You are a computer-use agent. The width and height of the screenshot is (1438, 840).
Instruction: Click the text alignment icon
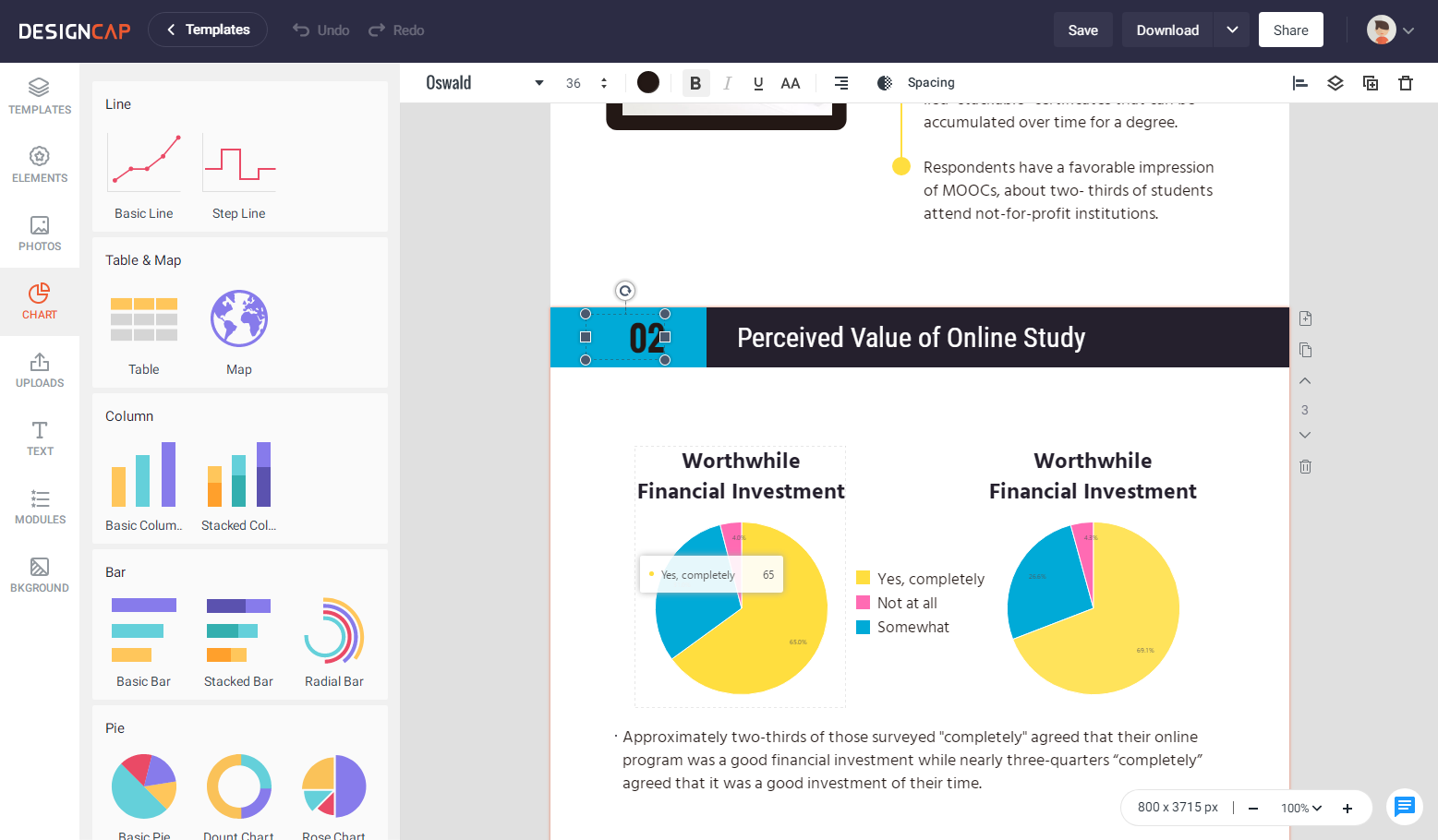coord(840,83)
